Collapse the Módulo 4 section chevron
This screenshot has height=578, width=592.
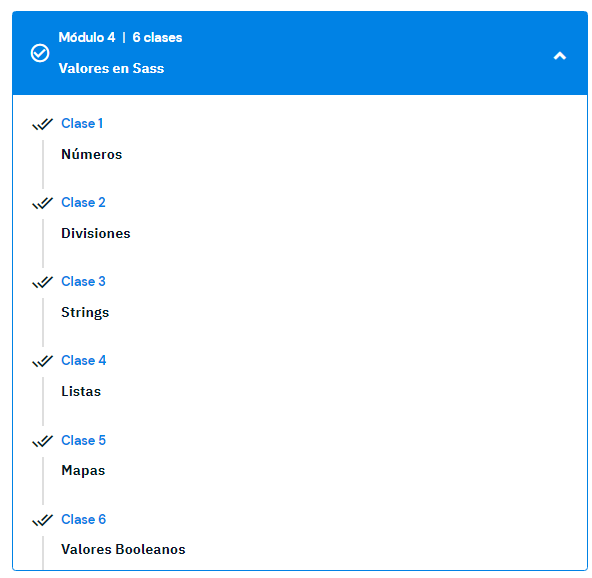(x=560, y=56)
